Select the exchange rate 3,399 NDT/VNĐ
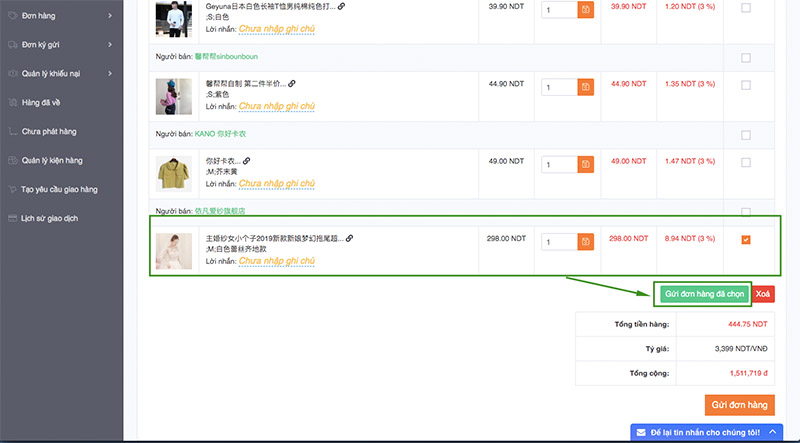Screen dimensions: 800x443 pos(741,349)
